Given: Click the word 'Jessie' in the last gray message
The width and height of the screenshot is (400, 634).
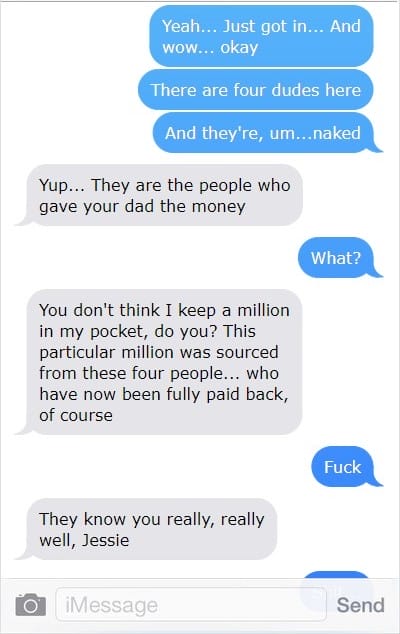Looking at the screenshot, I should coord(106,540).
